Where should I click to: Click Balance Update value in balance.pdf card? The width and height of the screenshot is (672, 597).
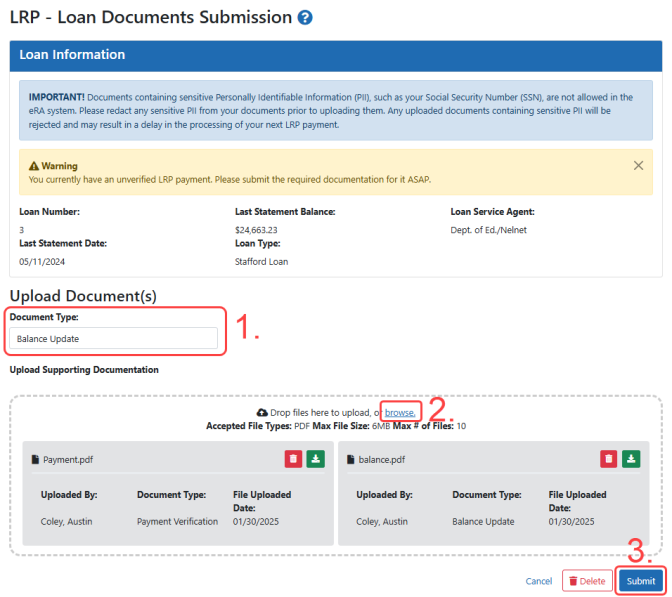483,522
